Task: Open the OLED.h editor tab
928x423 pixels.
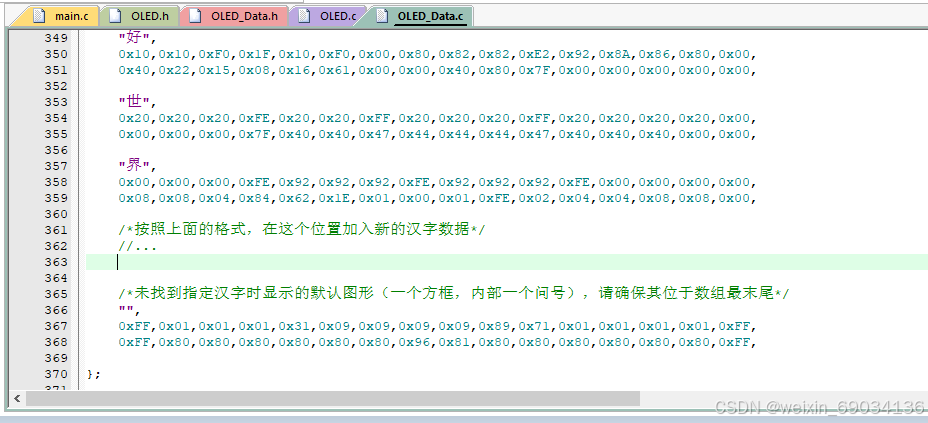Action: (140, 16)
